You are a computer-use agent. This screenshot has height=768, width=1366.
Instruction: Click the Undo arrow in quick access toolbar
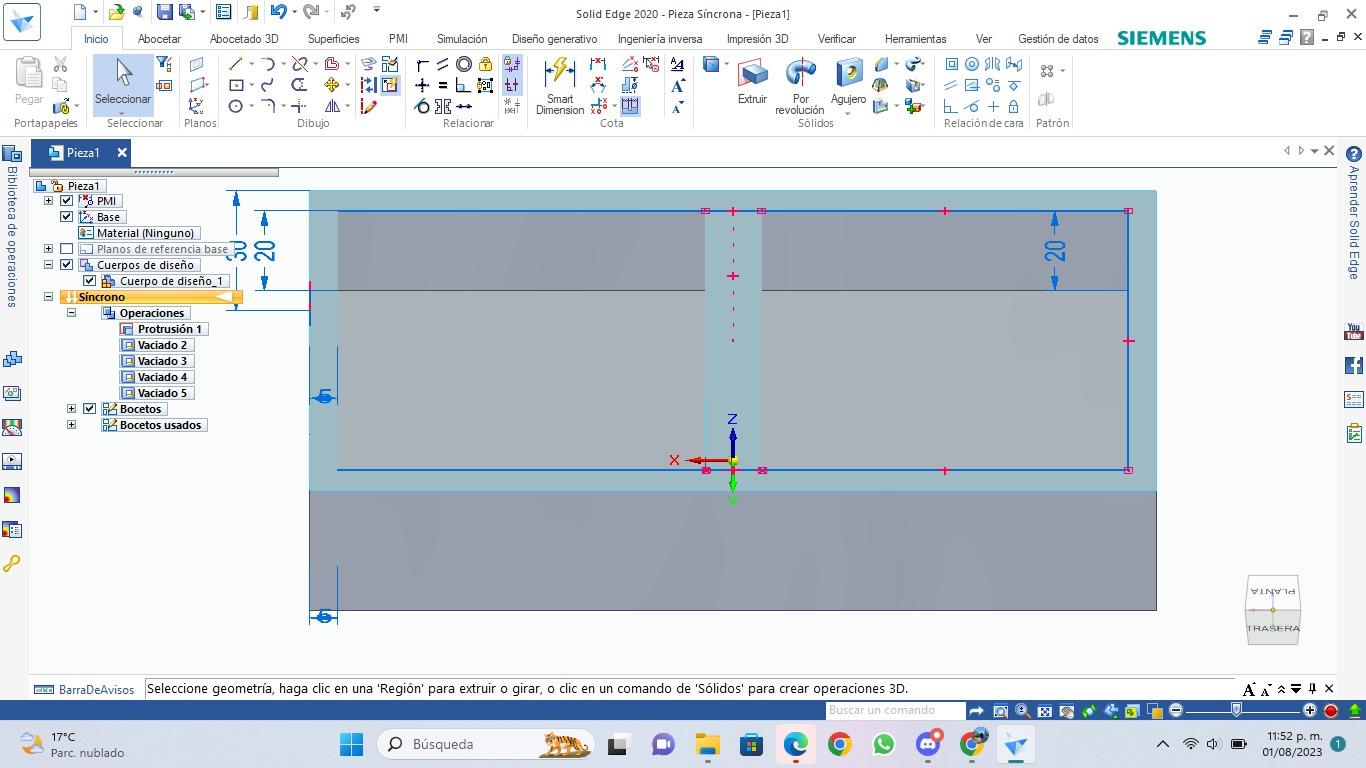click(278, 12)
